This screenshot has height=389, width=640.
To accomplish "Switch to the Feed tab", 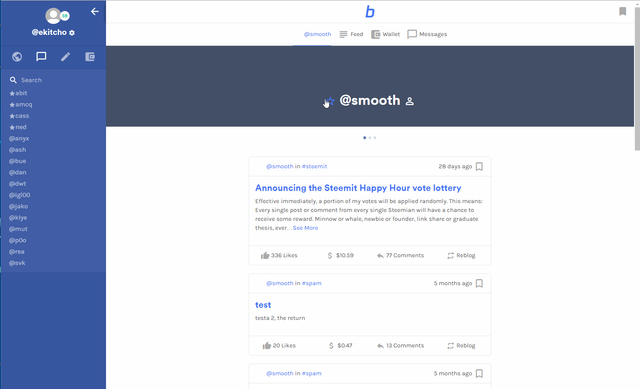I will (351, 34).
